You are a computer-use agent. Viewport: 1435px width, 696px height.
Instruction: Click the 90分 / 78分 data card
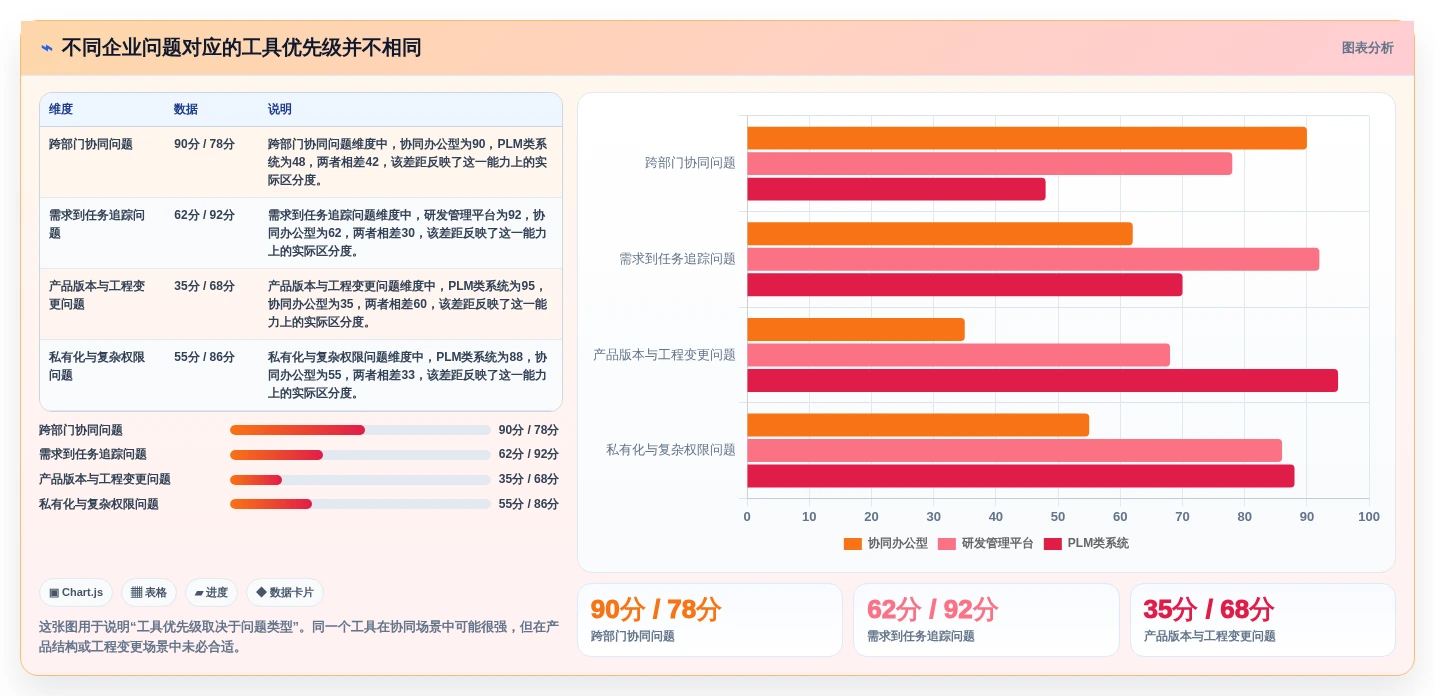coord(710,620)
